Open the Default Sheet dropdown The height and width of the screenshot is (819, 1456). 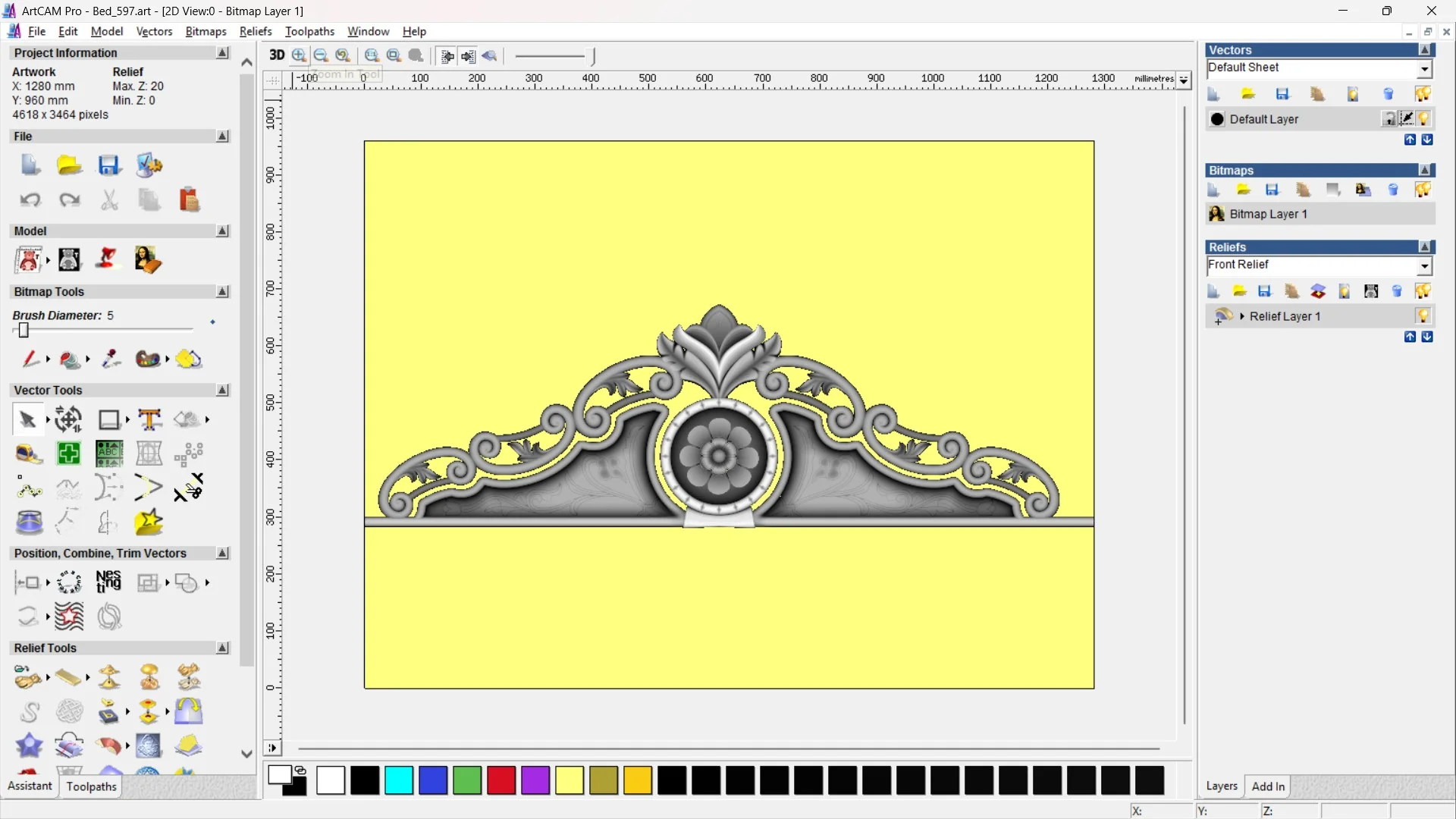click(1424, 69)
